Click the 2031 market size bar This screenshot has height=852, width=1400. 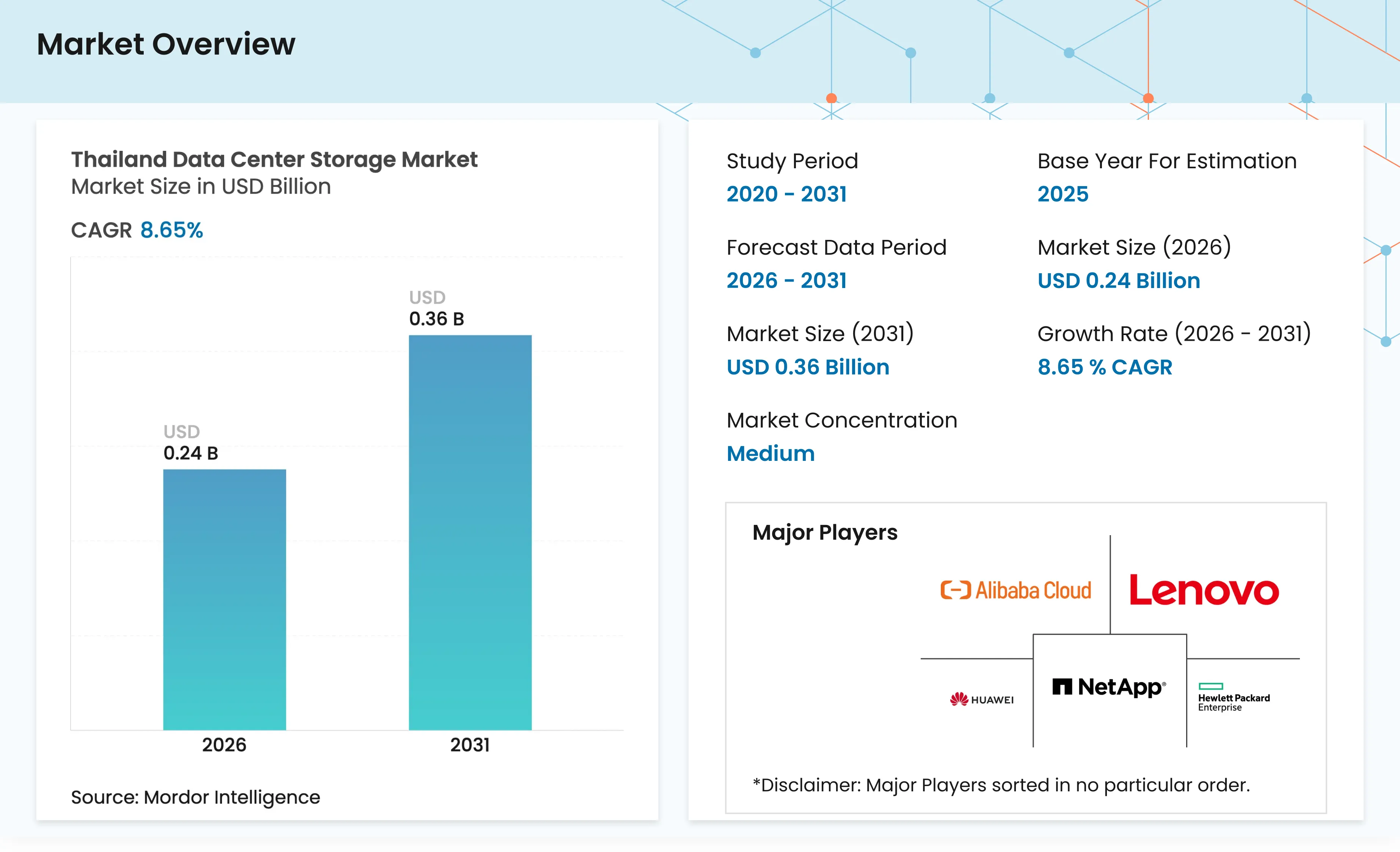point(470,532)
